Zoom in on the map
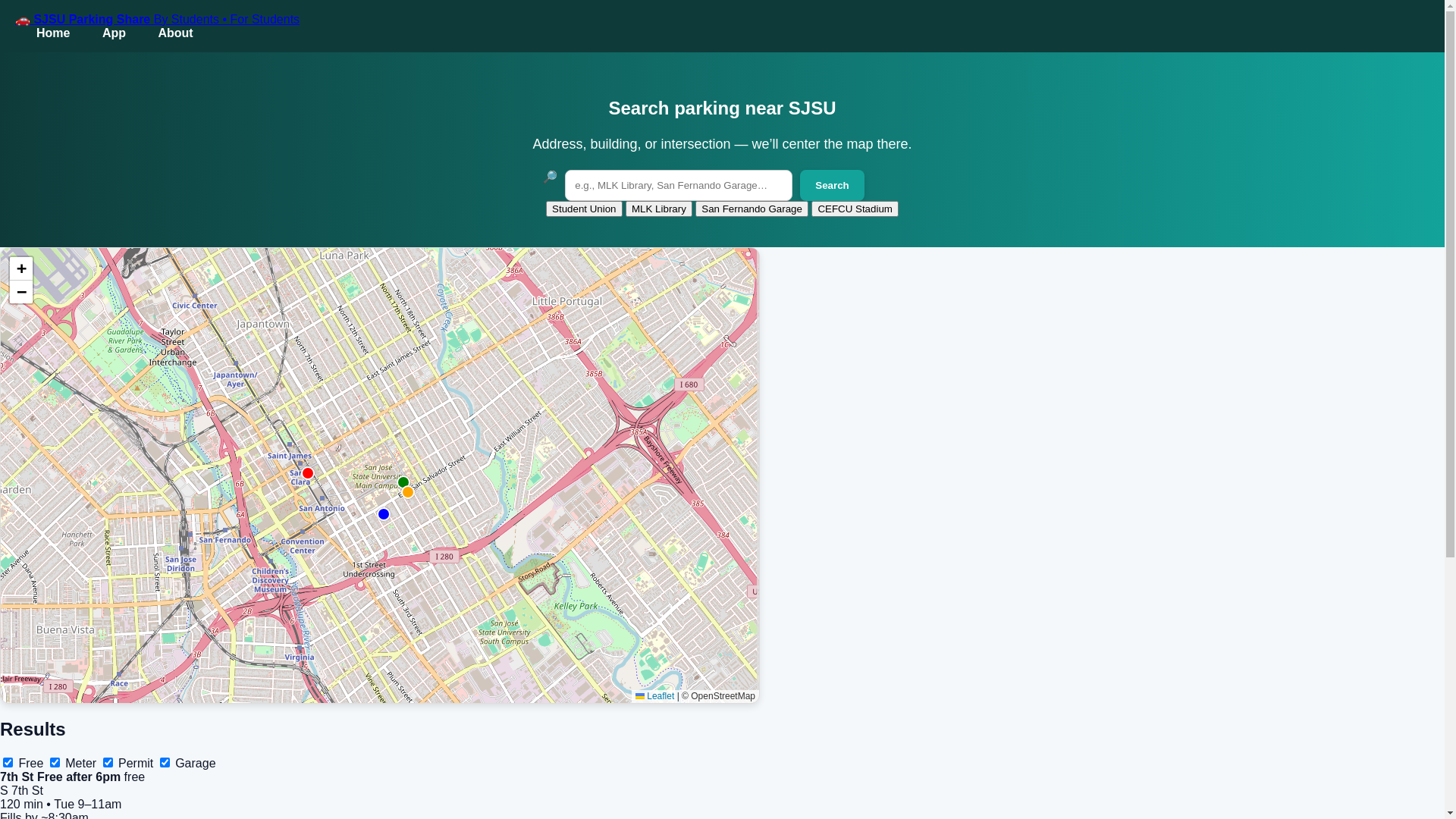 pos(21,268)
